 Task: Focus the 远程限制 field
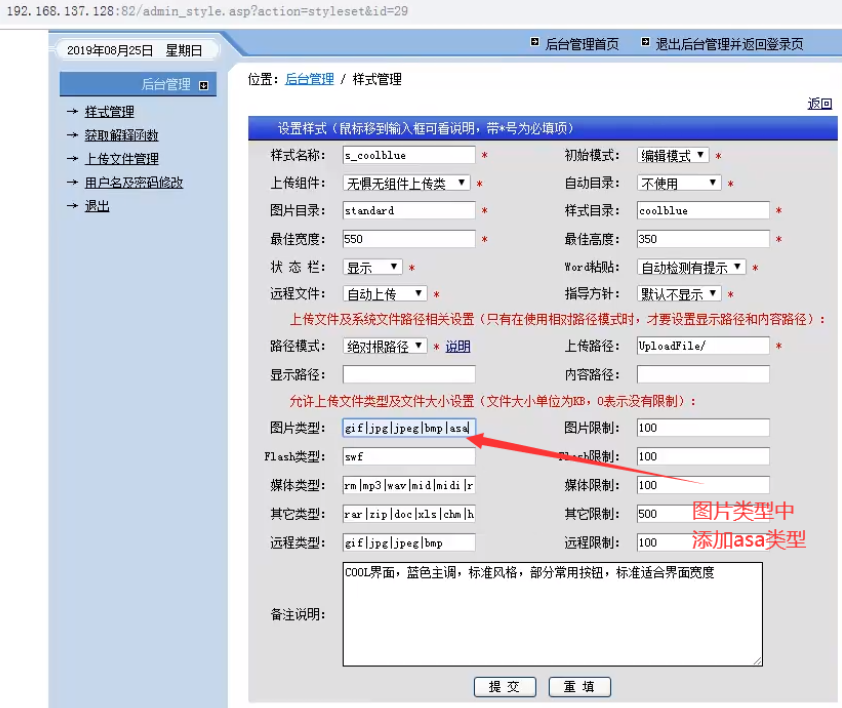point(703,543)
